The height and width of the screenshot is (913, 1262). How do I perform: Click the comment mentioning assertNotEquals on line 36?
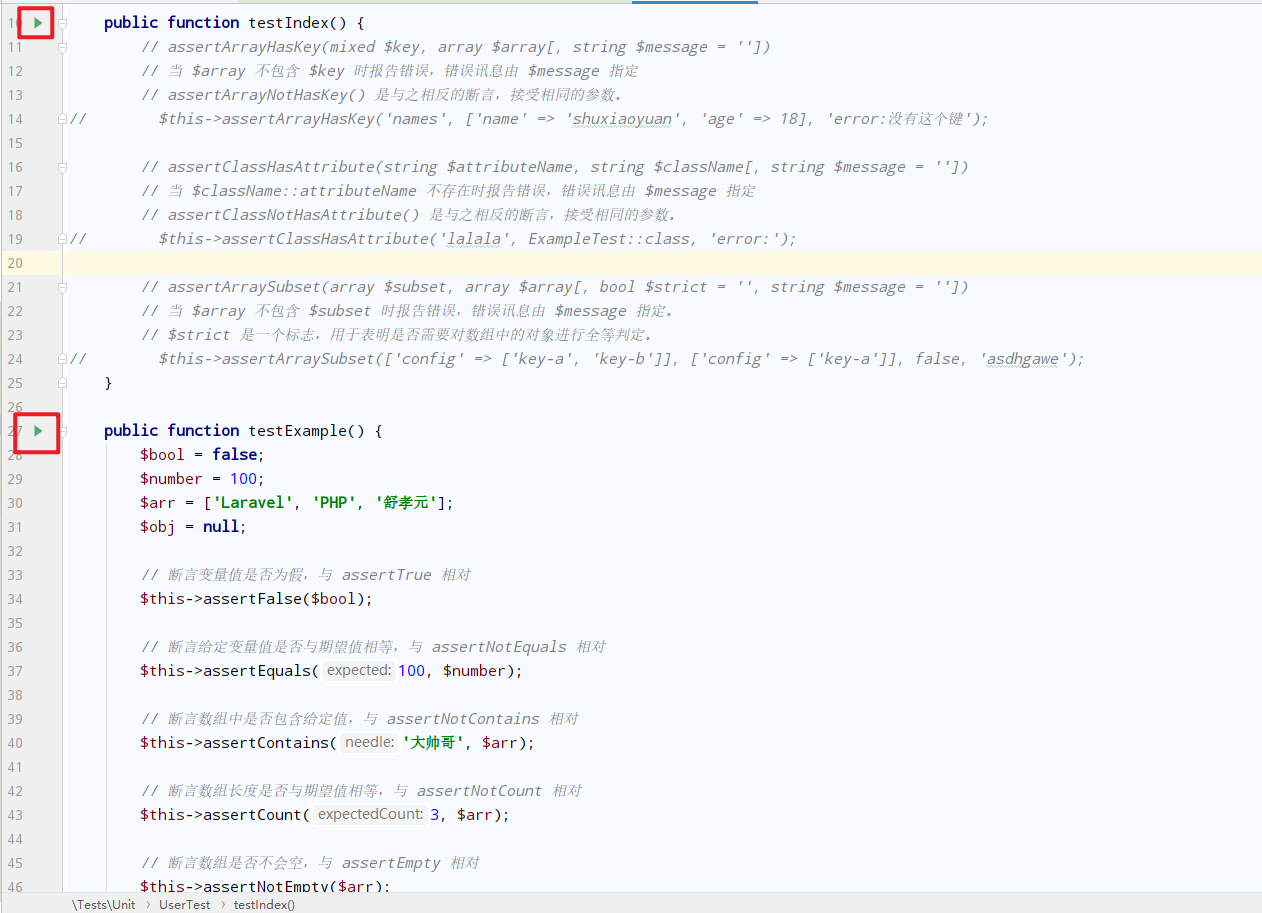point(373,646)
